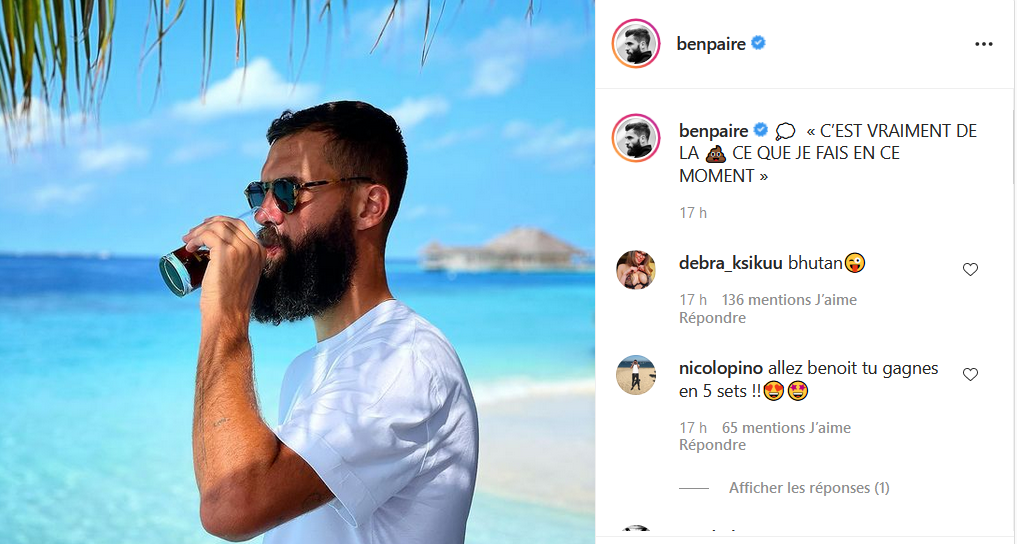The image size is (1017, 544).
Task: Click the benpaire username in the caption
Action: tap(713, 131)
